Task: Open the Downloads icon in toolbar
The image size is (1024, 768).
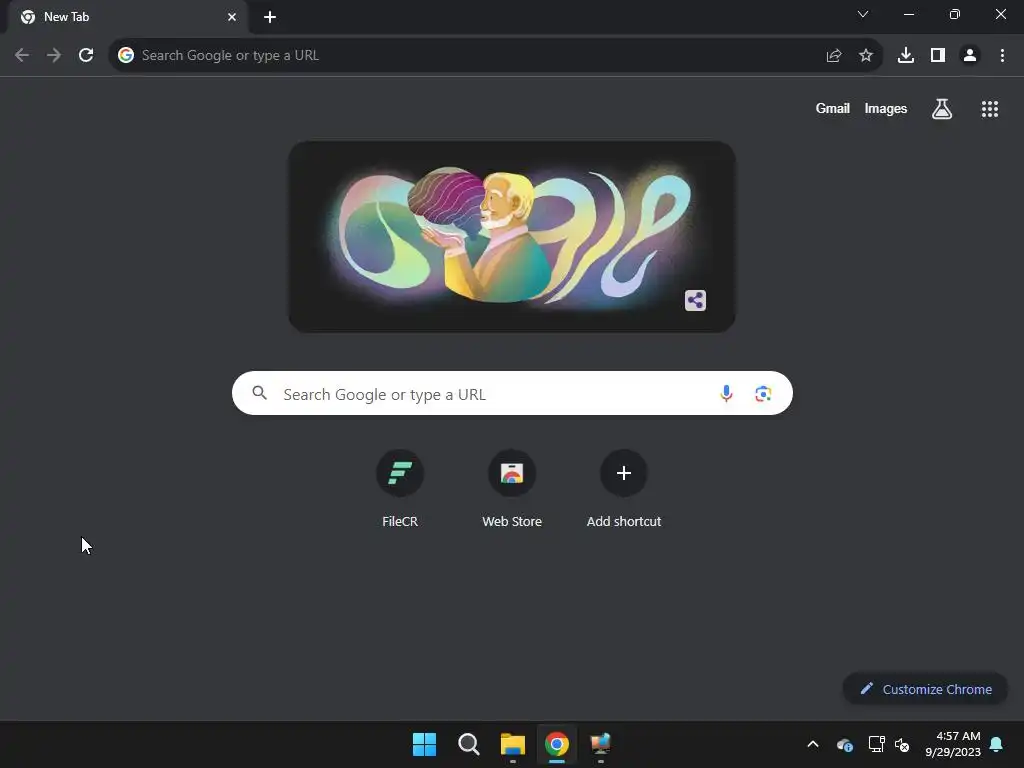Action: click(x=906, y=56)
